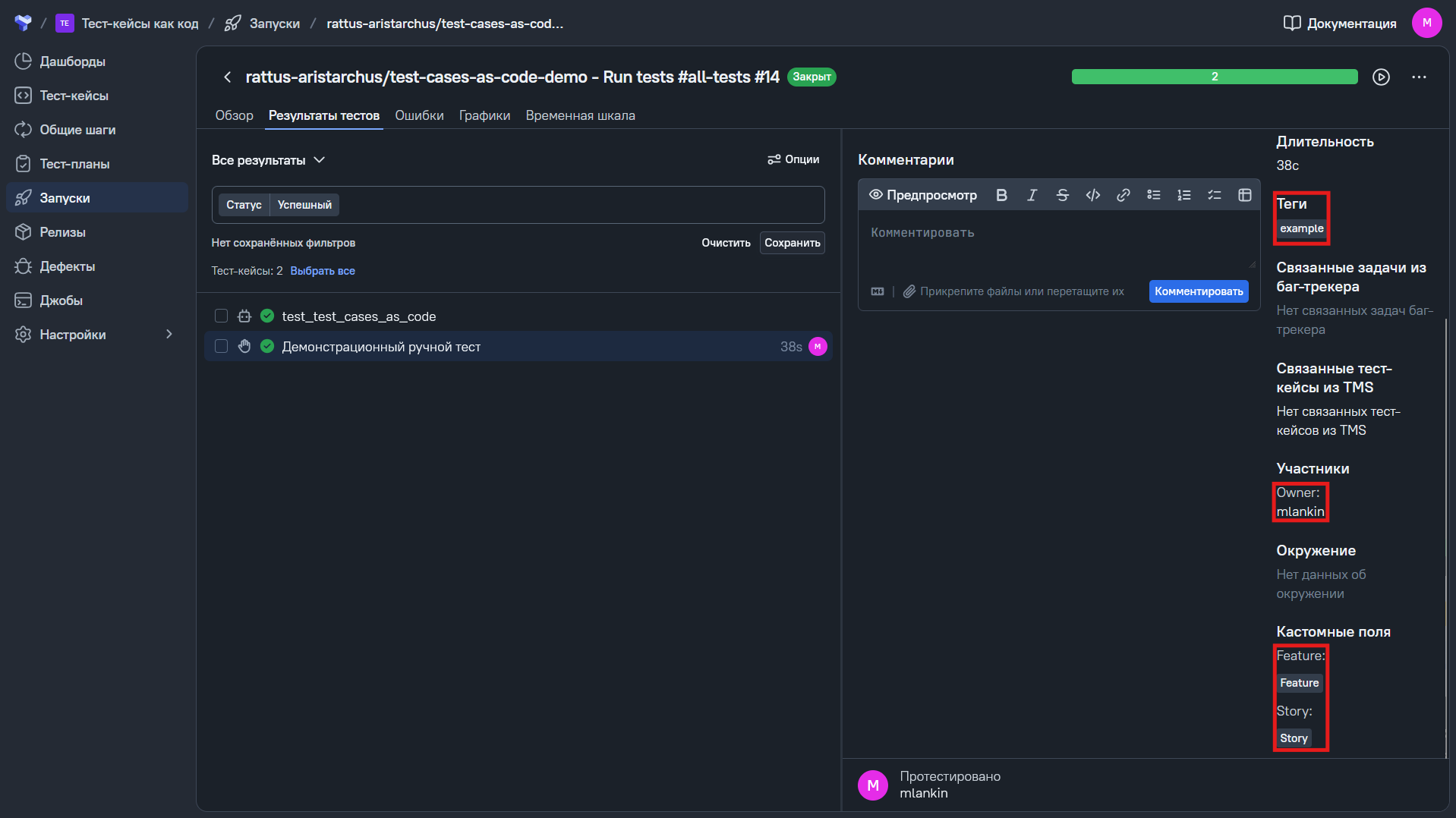Click the rerun play icon
Viewport: 1456px width, 818px height.
click(x=1381, y=77)
